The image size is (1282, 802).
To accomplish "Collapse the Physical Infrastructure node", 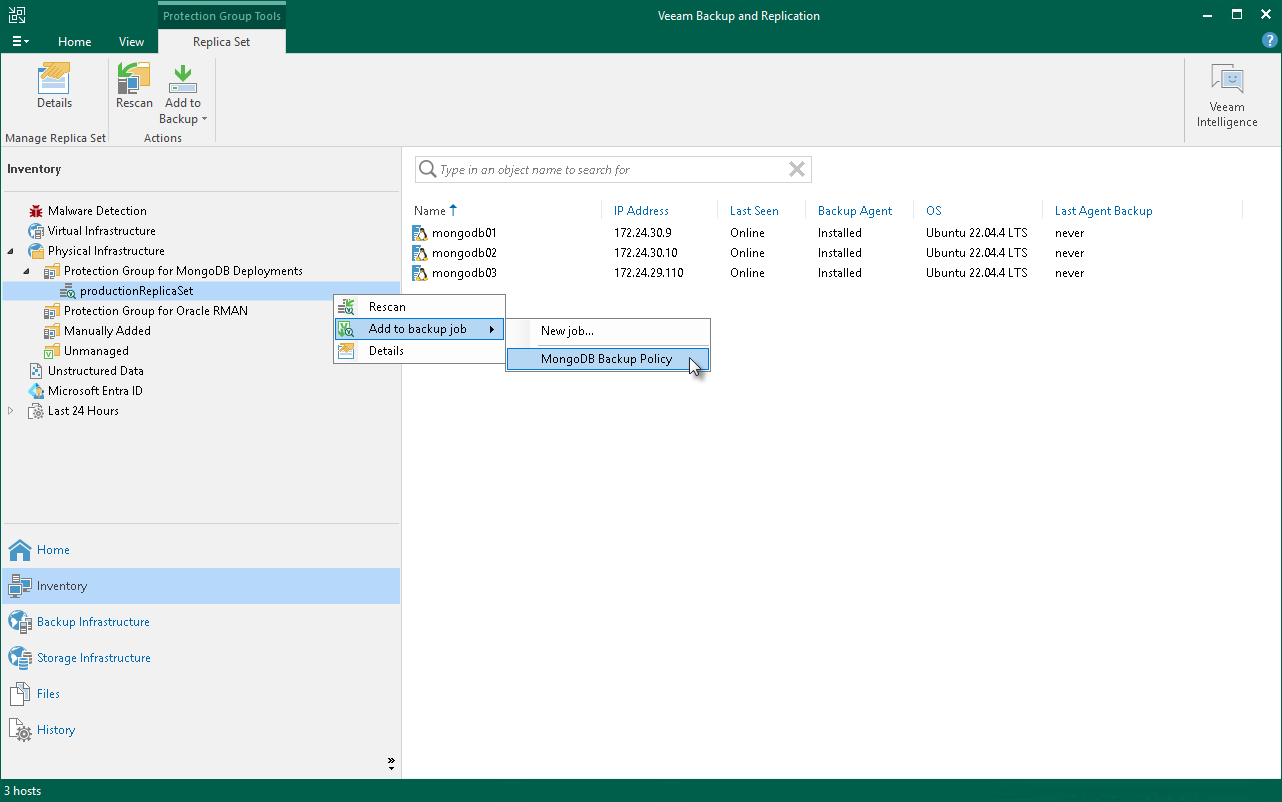I will pos(11,251).
